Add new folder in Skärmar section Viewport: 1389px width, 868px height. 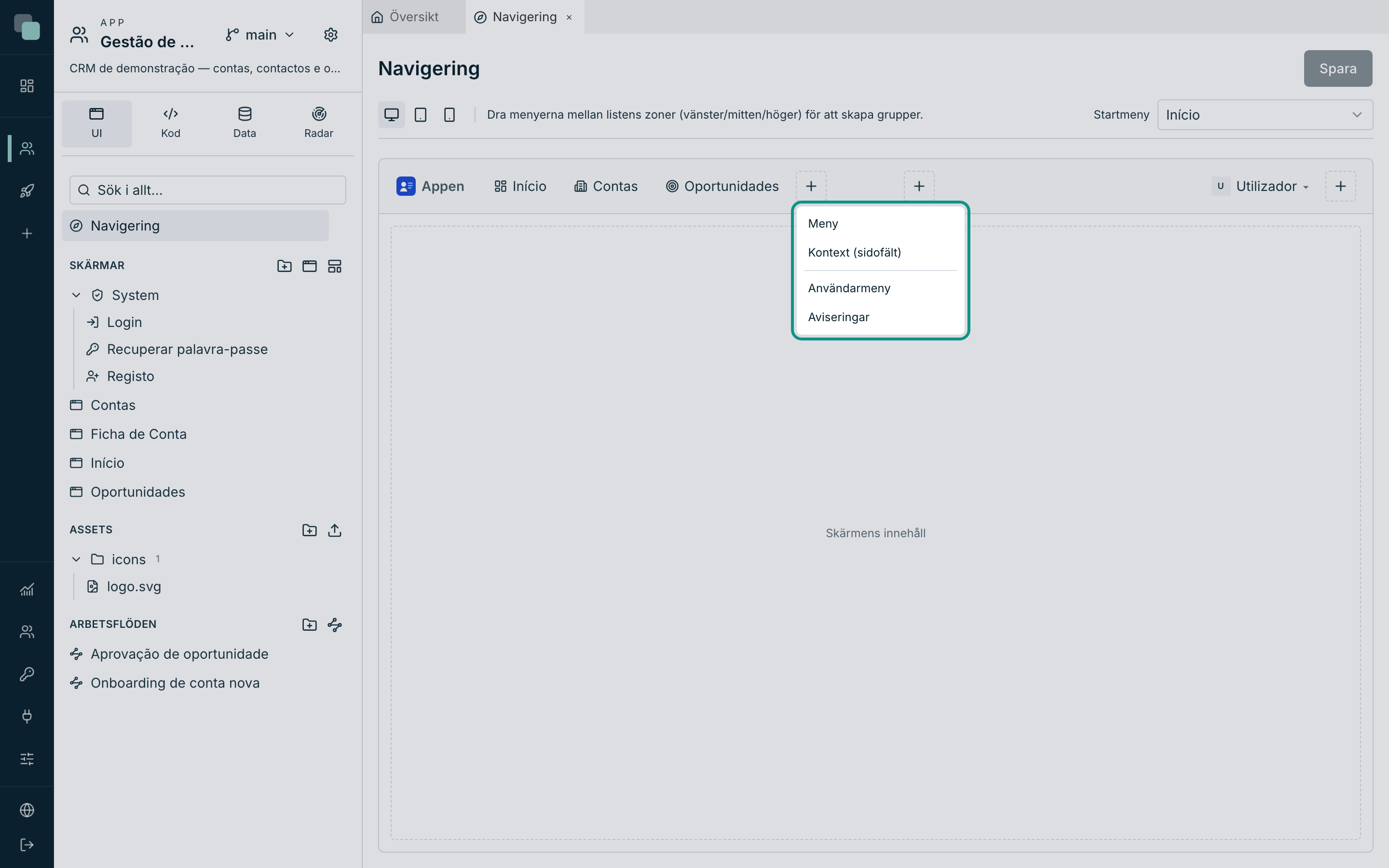tap(284, 266)
